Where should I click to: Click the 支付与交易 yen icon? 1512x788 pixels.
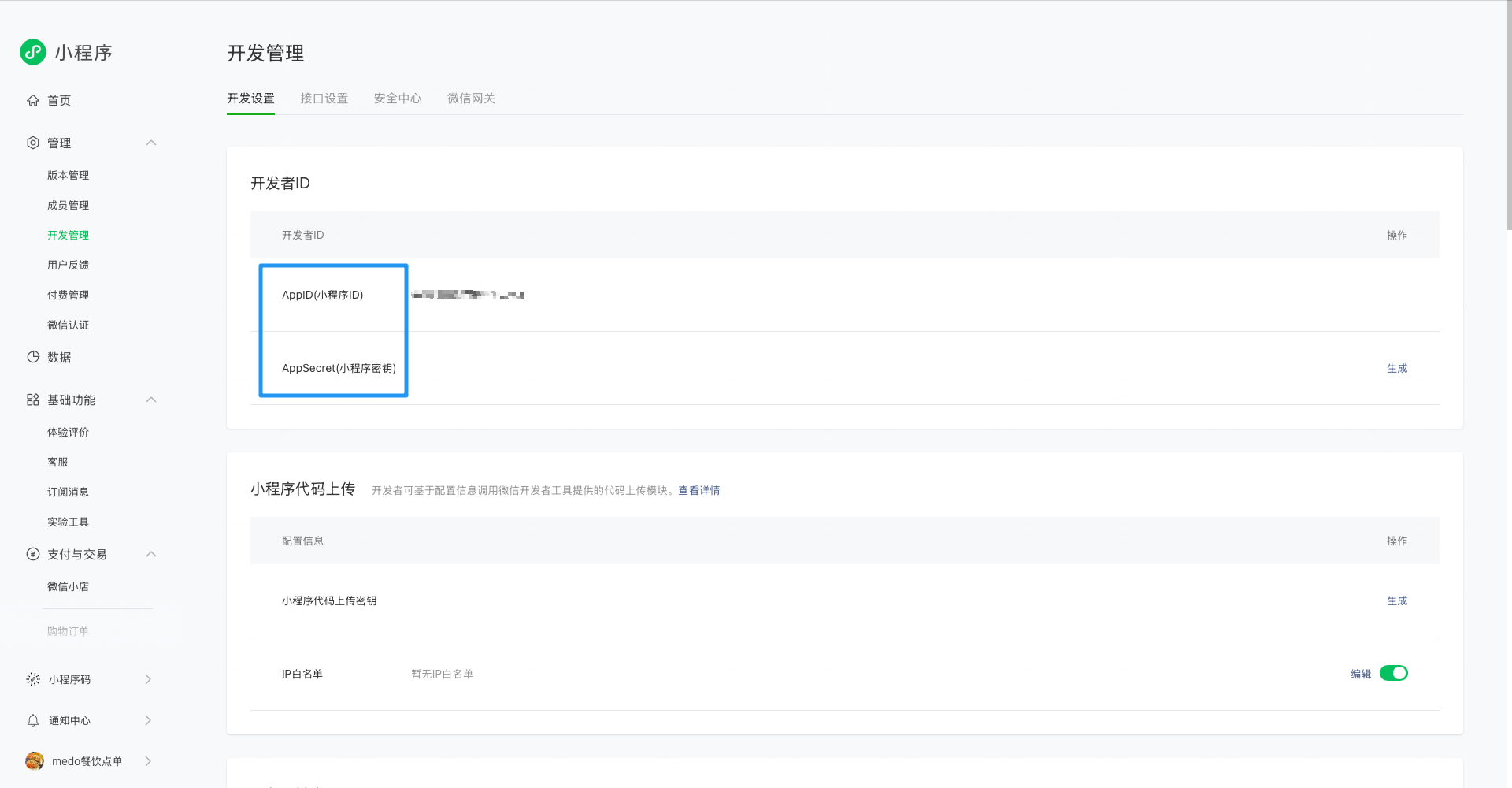33,554
